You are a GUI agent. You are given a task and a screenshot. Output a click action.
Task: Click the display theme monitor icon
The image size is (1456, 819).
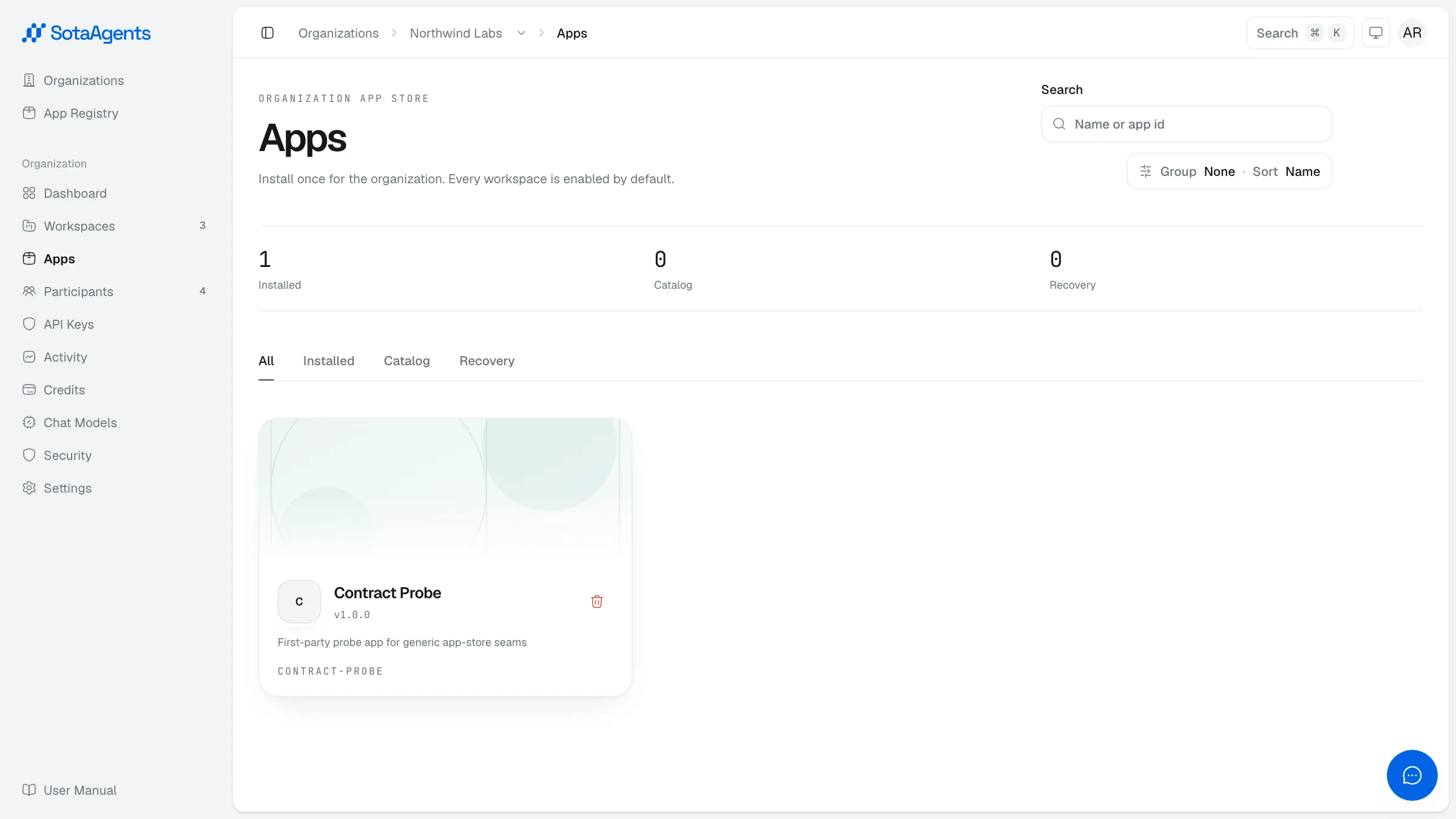[x=1376, y=33]
